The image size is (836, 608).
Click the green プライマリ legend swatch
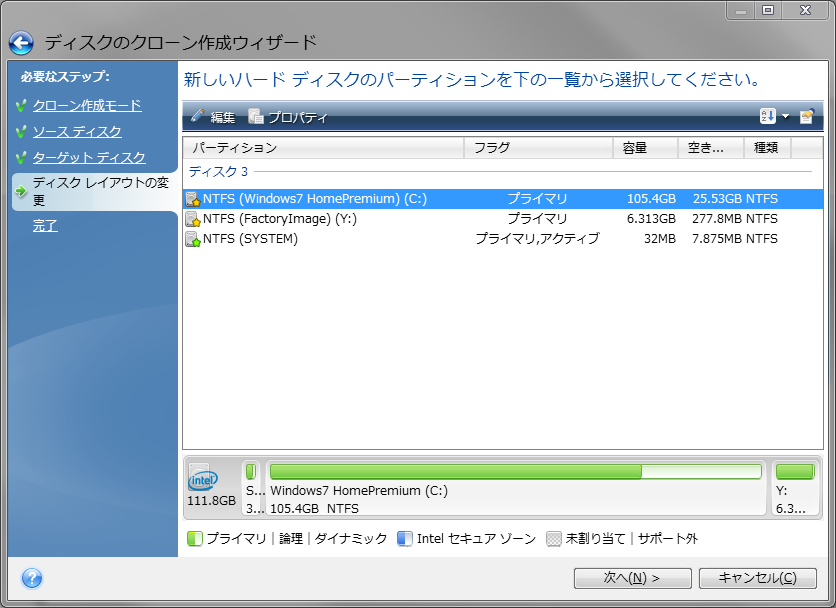coord(195,539)
